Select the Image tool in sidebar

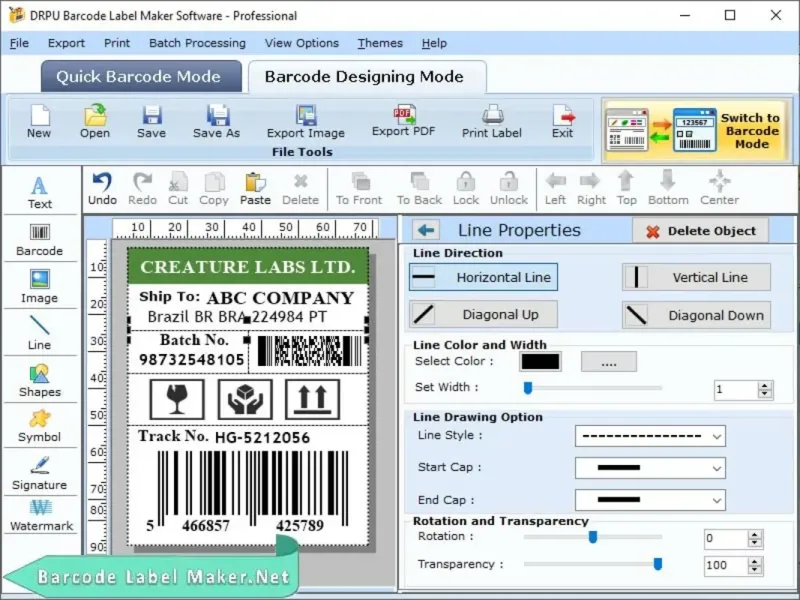[40, 286]
